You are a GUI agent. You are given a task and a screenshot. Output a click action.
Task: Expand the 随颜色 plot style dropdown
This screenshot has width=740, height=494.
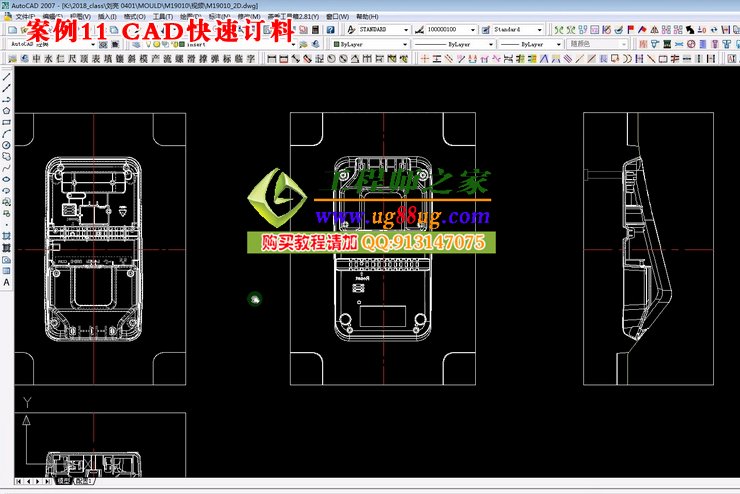point(623,45)
